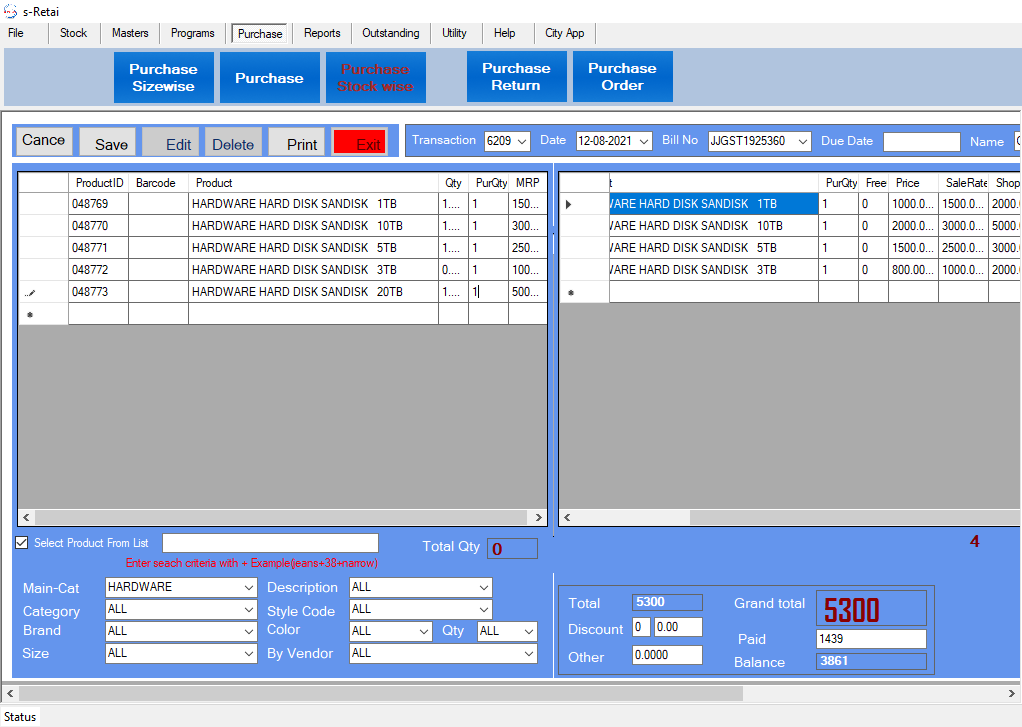Open the Purchase Order tile
This screenshot has height=727, width=1022.
(x=622, y=77)
